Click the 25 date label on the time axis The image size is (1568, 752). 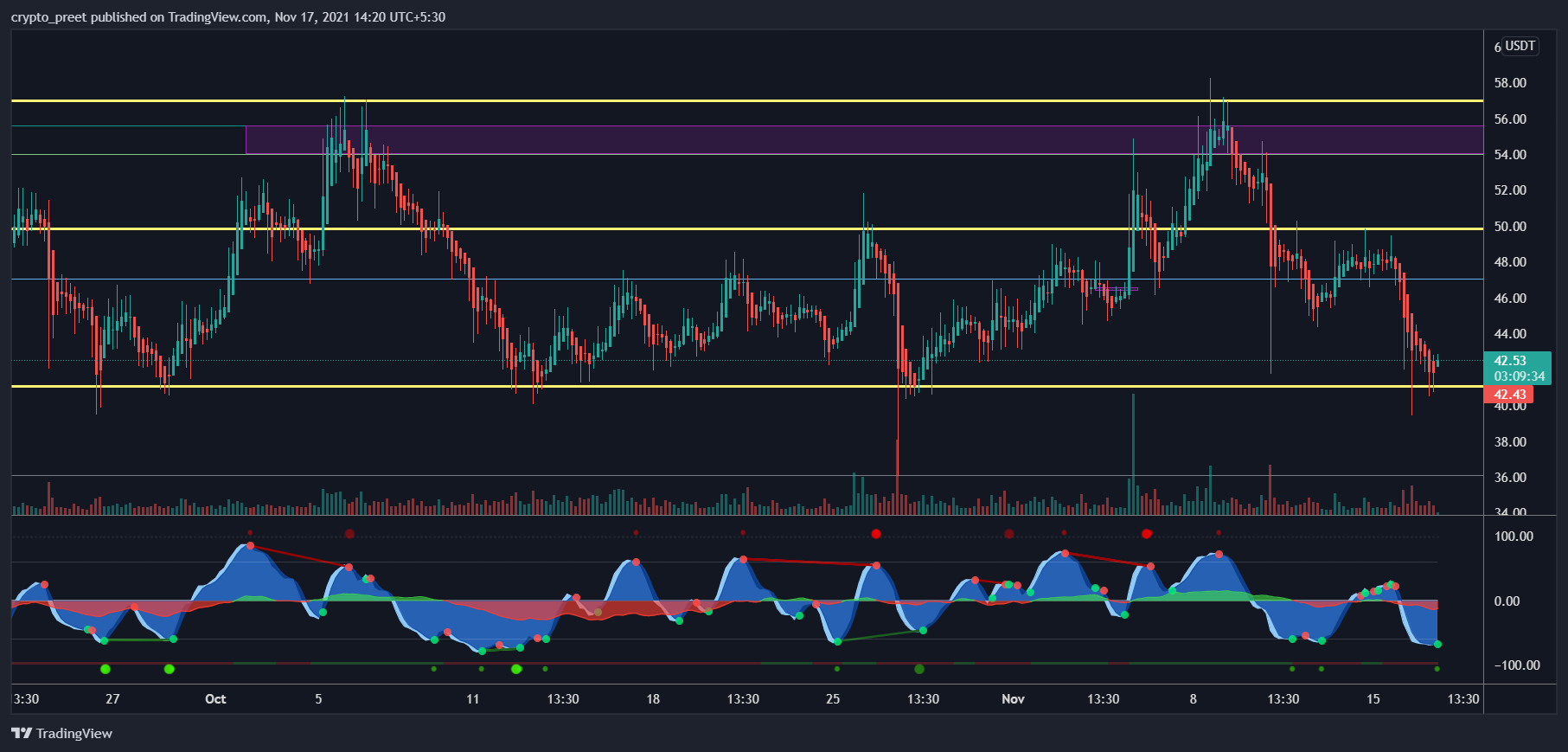(x=833, y=699)
